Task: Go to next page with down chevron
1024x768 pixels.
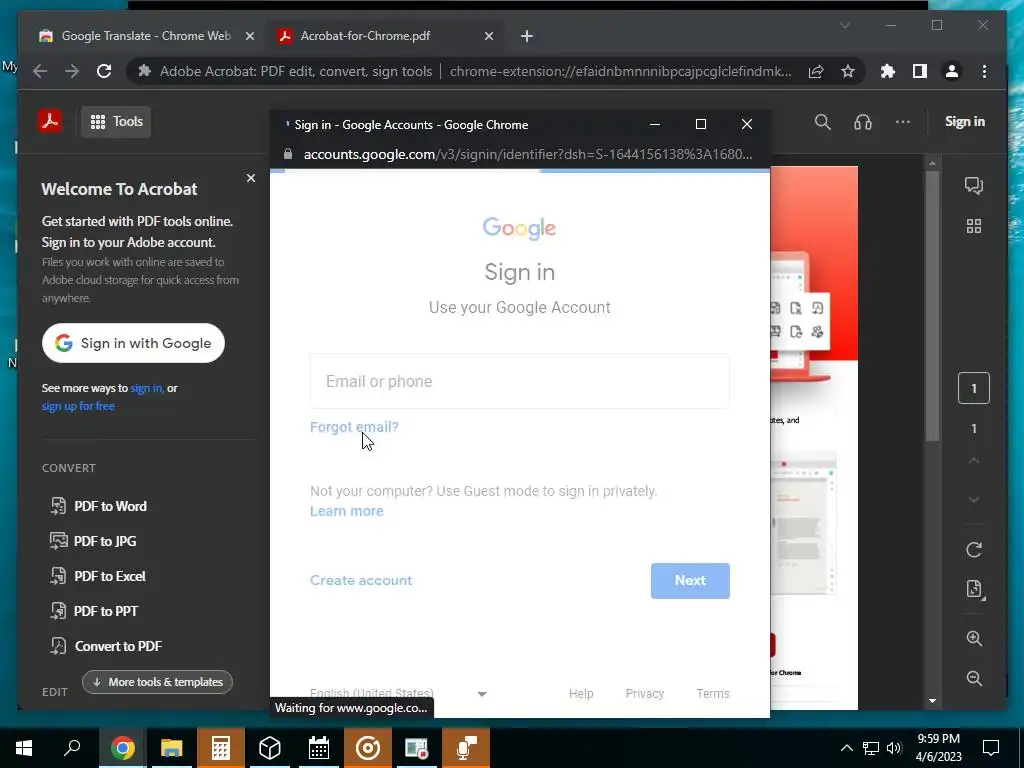Action: tap(974, 500)
